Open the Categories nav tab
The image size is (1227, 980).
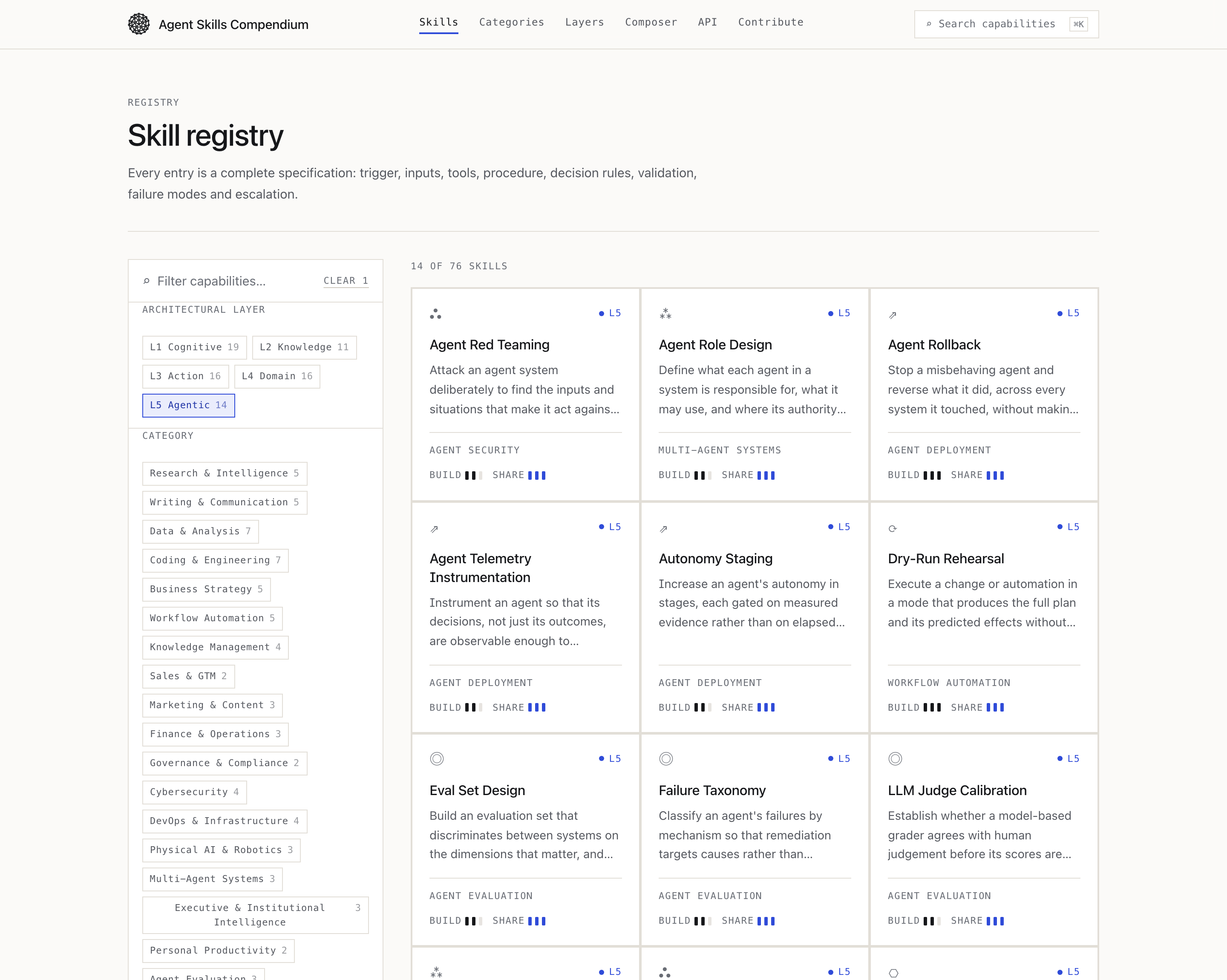tap(512, 22)
